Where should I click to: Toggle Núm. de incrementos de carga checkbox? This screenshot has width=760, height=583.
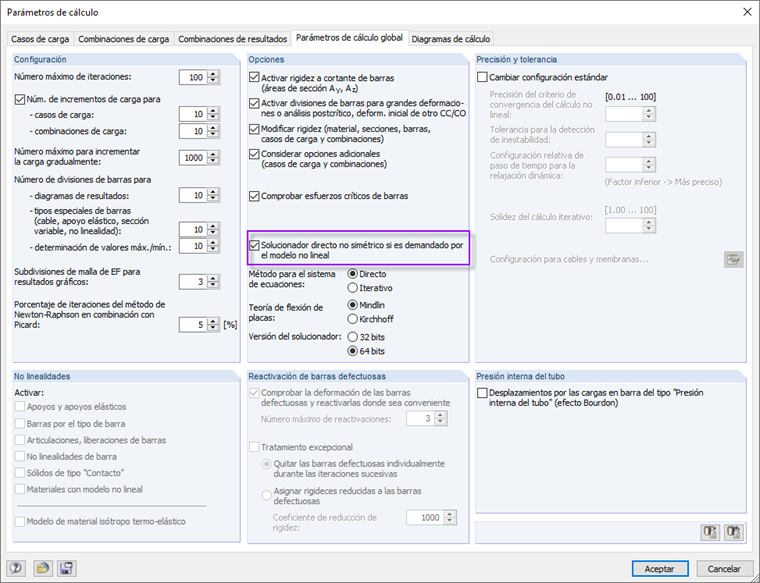click(19, 99)
